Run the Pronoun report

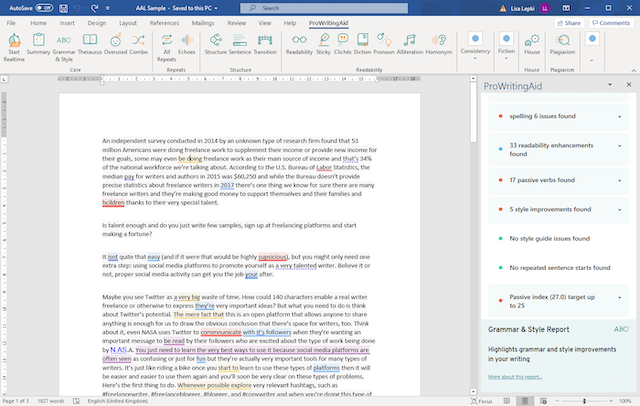click(x=384, y=44)
